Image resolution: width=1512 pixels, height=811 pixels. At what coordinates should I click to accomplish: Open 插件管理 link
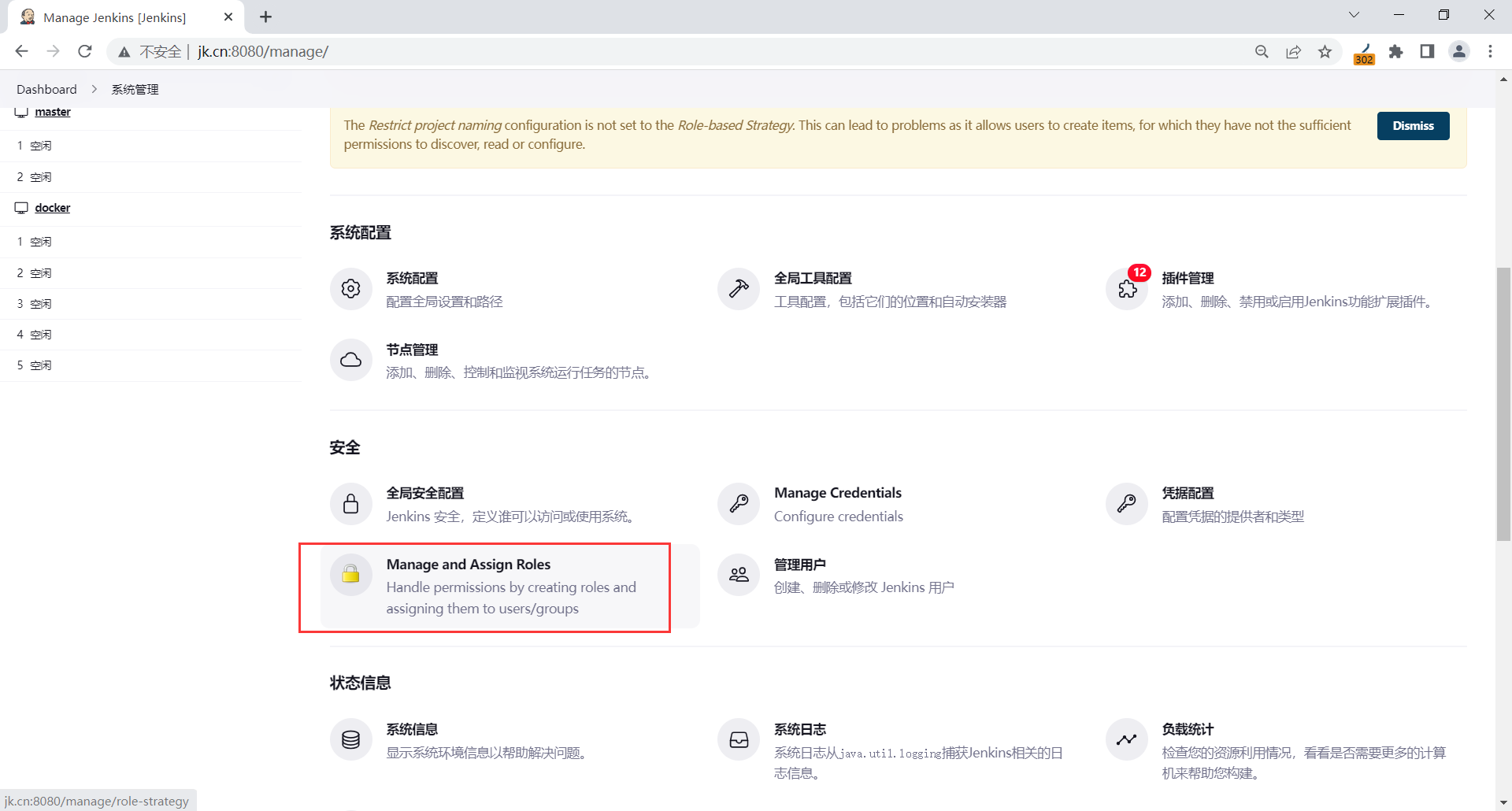click(1188, 278)
